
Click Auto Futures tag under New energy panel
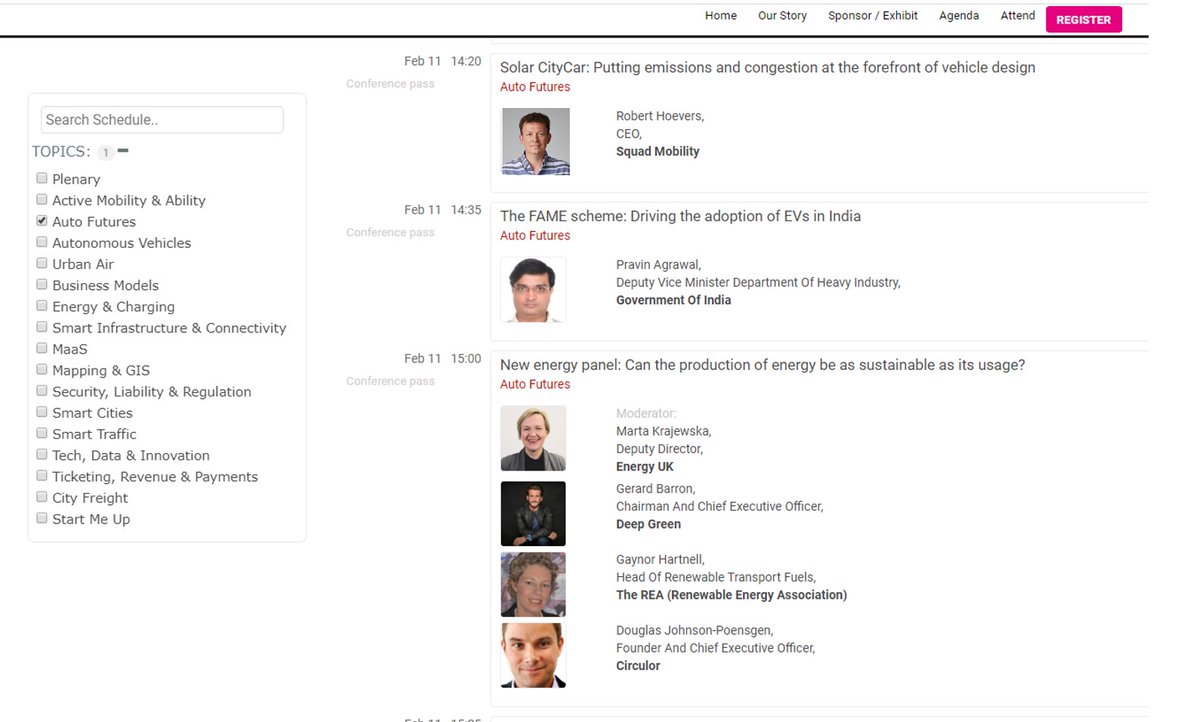tap(535, 385)
